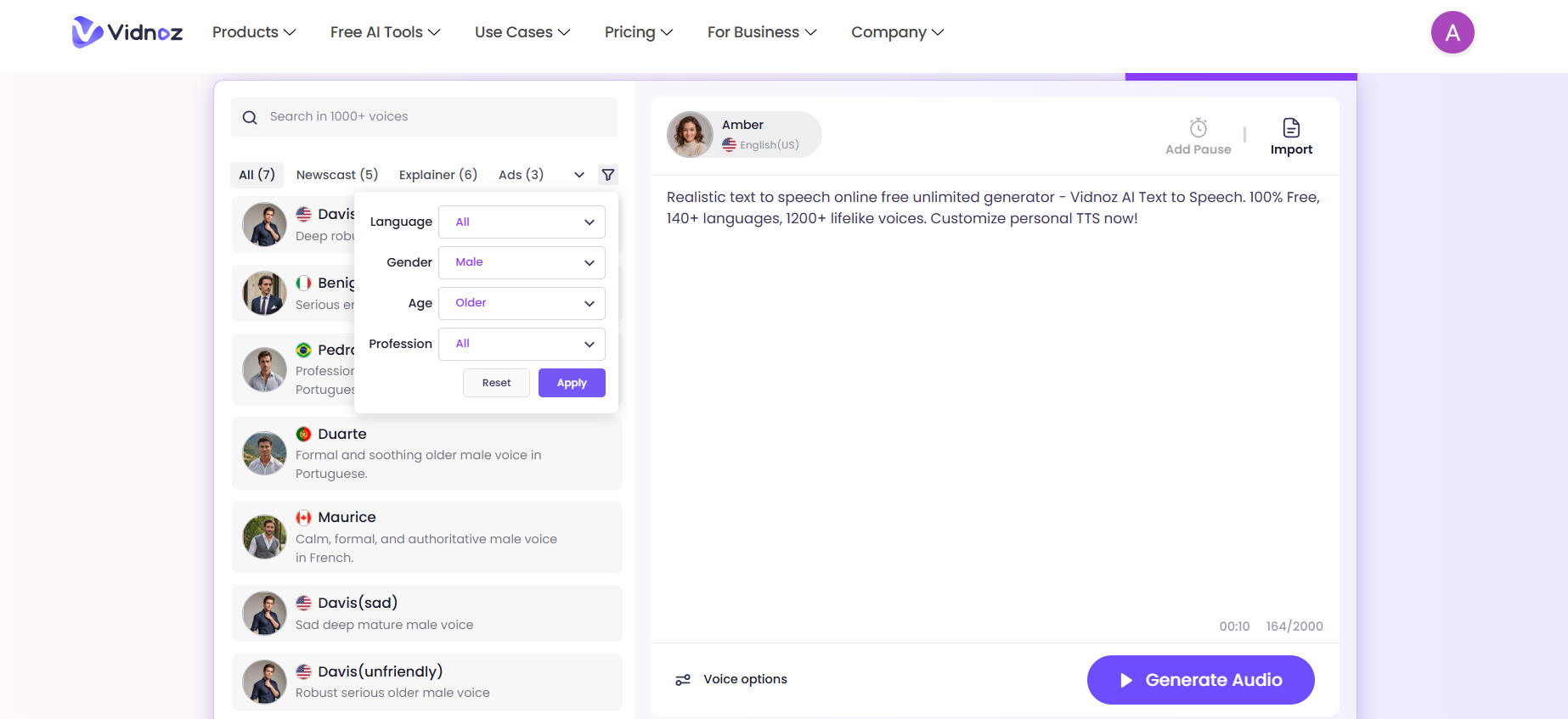Click Apply to confirm voice filters
Screen dimensions: 1568x719
point(571,382)
